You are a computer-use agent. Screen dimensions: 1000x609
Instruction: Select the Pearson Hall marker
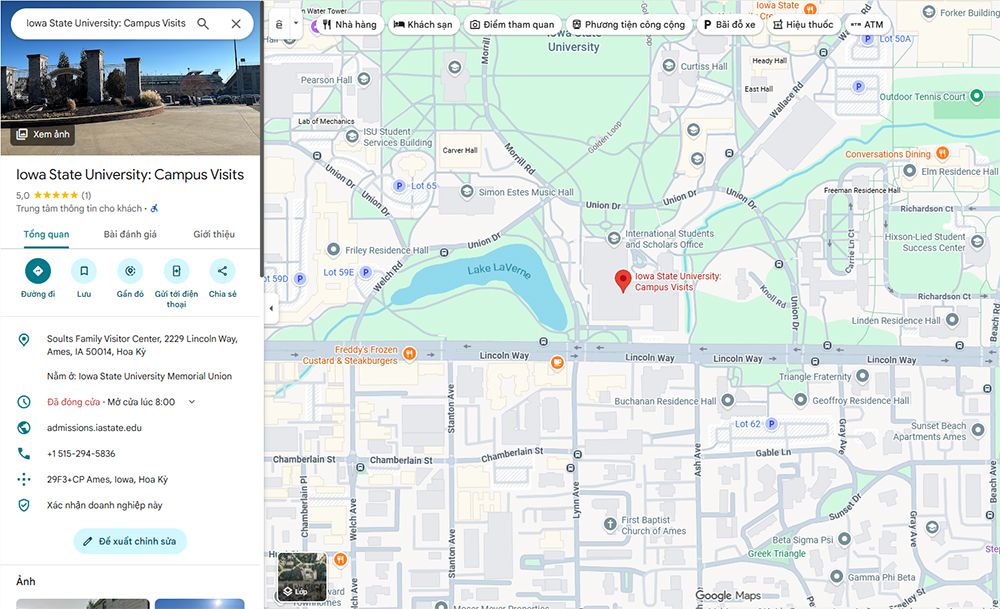(x=364, y=79)
